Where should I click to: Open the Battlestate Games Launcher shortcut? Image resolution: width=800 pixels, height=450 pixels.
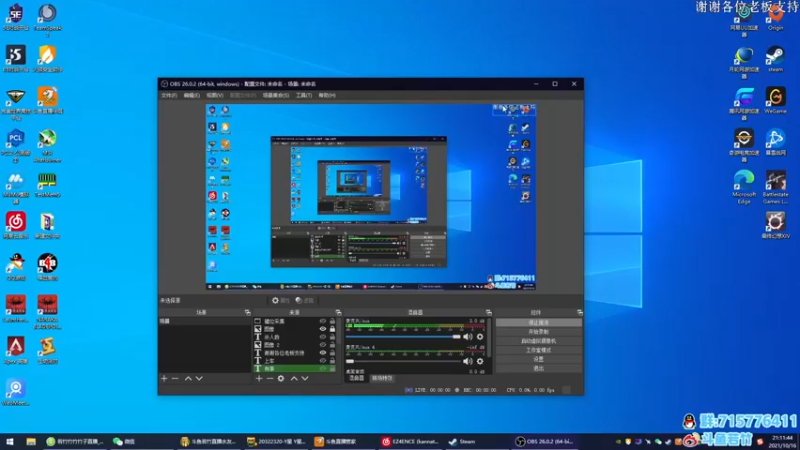click(x=775, y=187)
